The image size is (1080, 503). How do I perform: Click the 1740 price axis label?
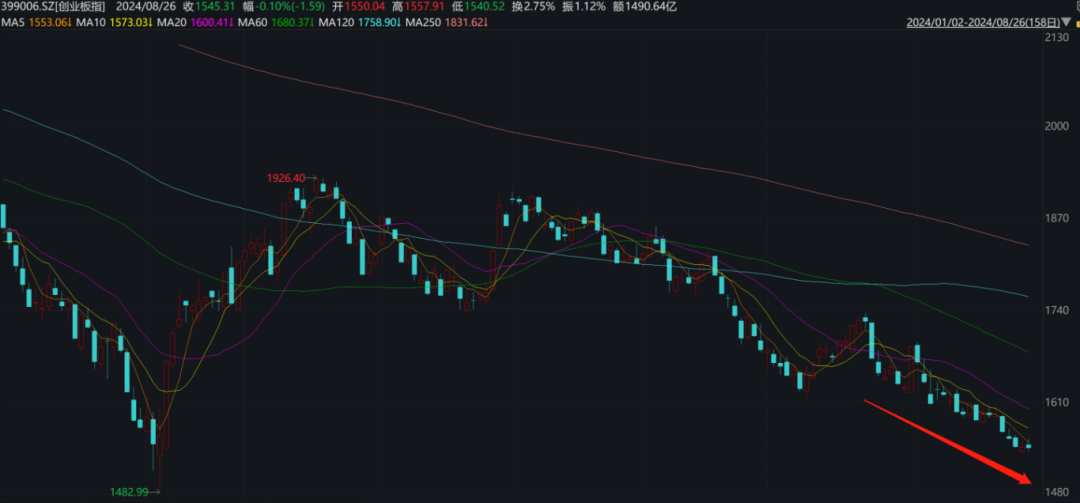[1056, 310]
